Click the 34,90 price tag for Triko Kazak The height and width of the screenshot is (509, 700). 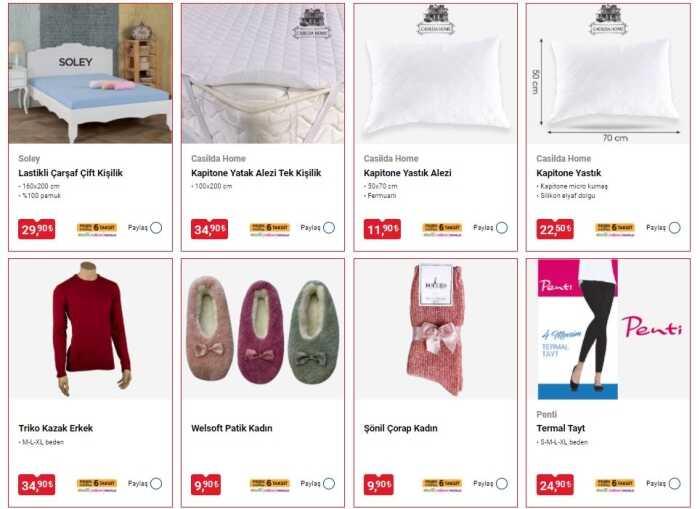(x=37, y=485)
